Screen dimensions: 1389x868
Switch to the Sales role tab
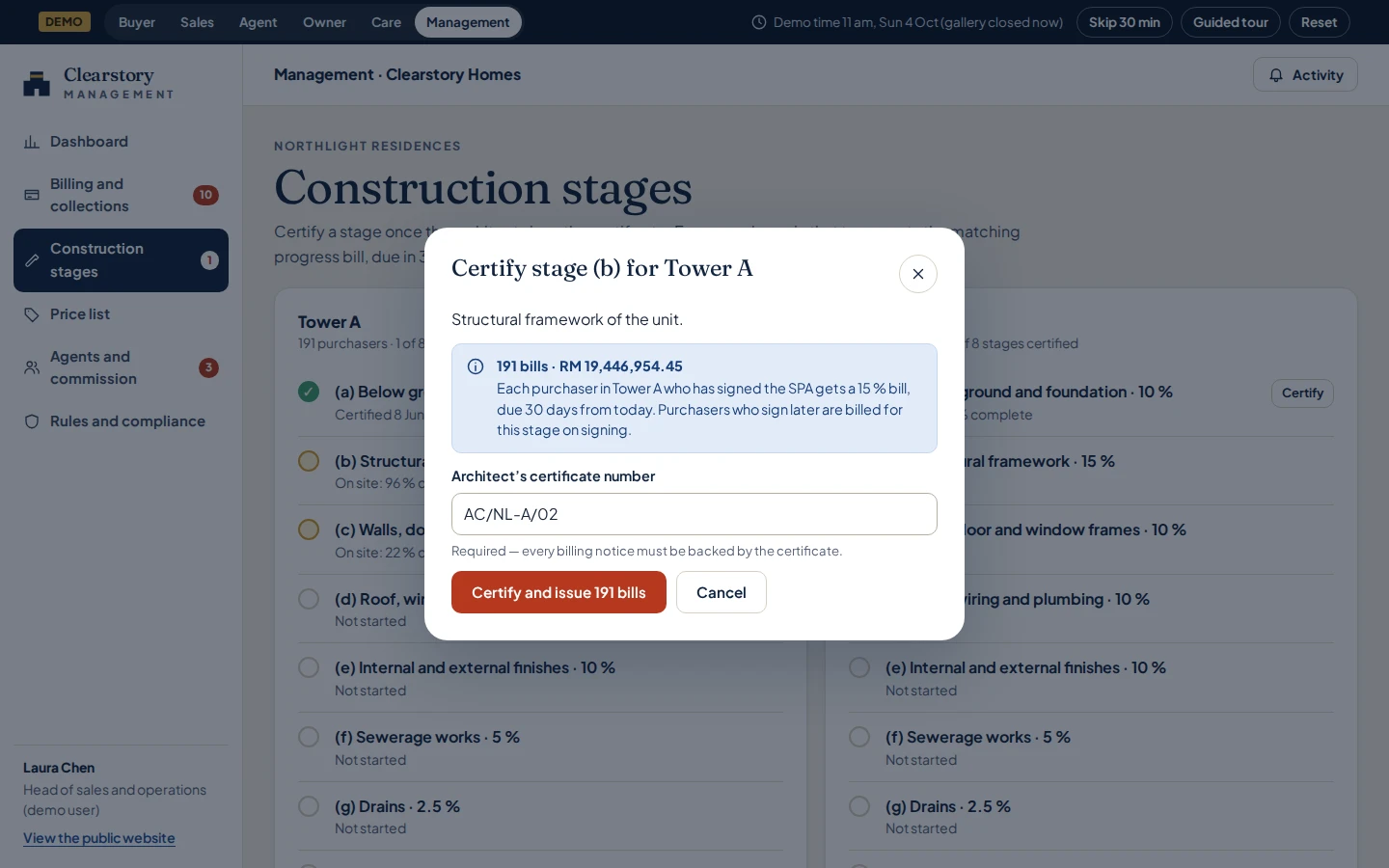tap(197, 22)
